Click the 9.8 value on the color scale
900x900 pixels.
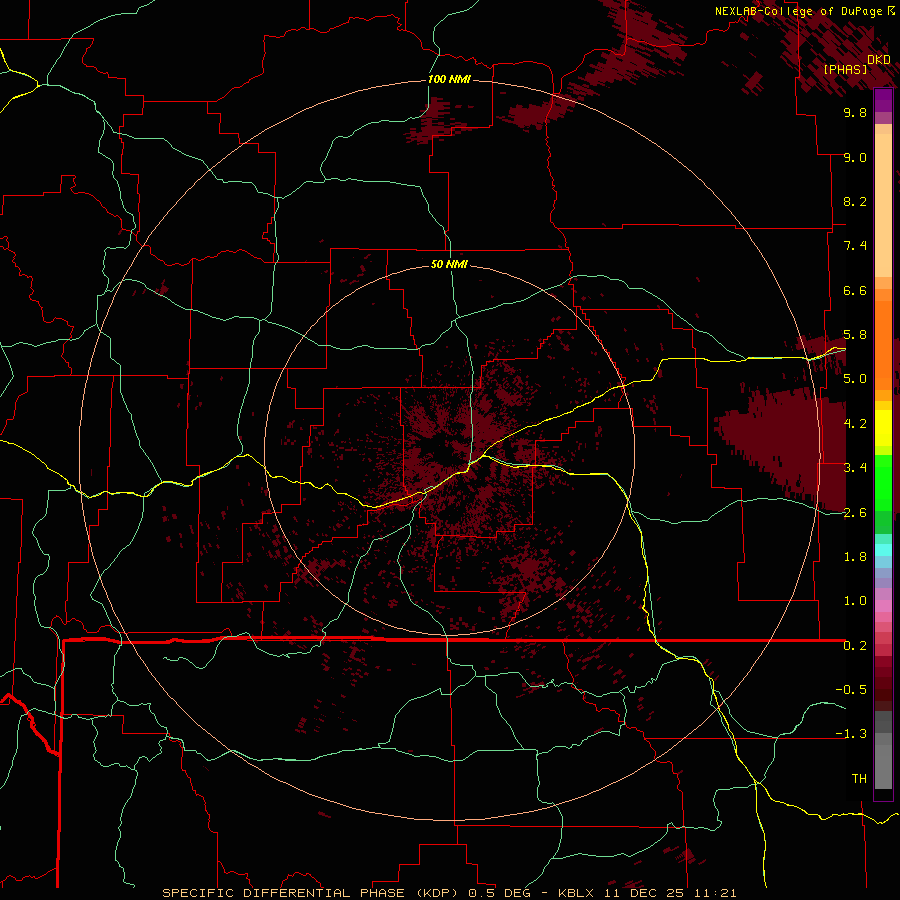click(855, 112)
